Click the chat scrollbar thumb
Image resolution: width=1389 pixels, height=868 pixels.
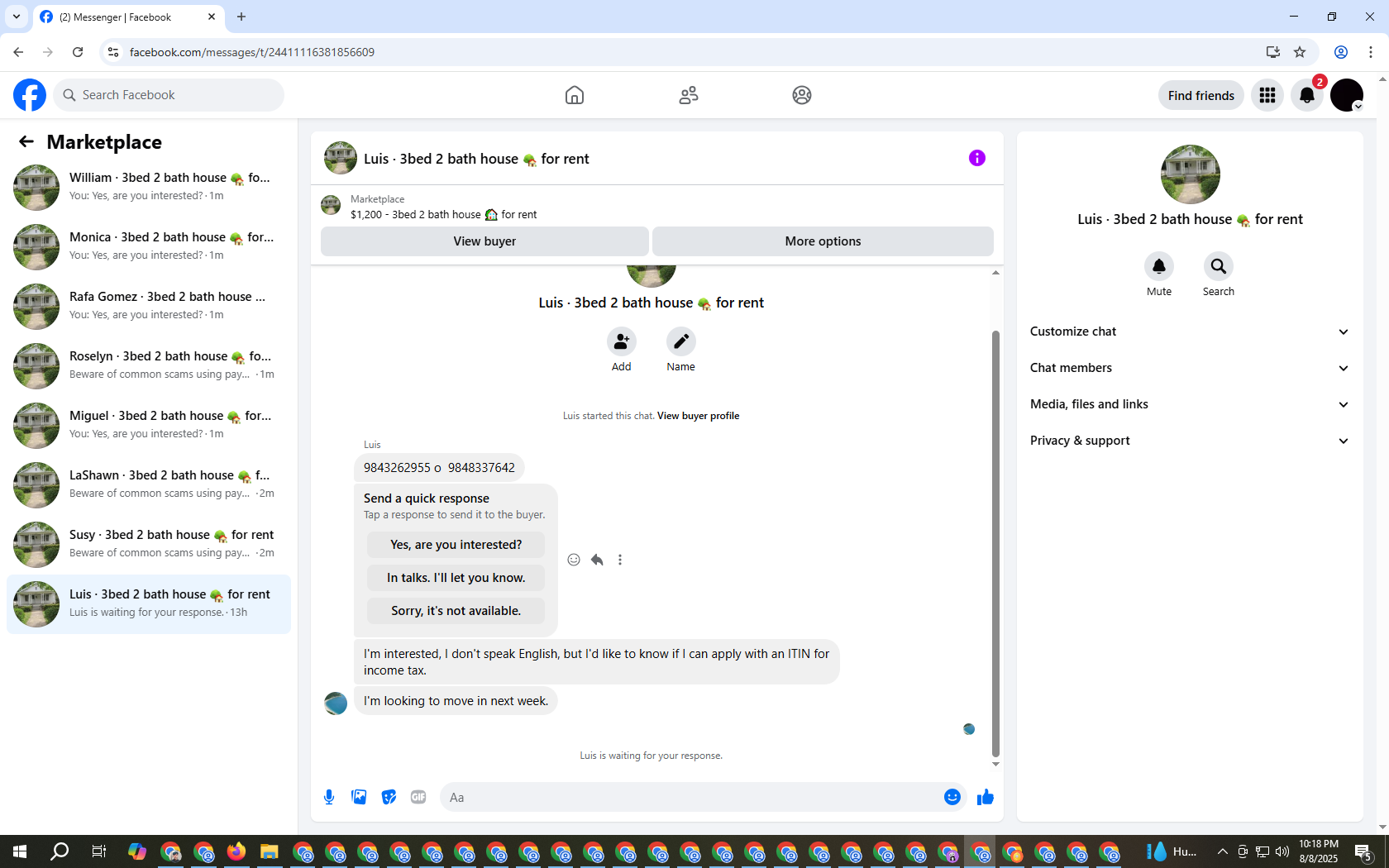click(995, 543)
